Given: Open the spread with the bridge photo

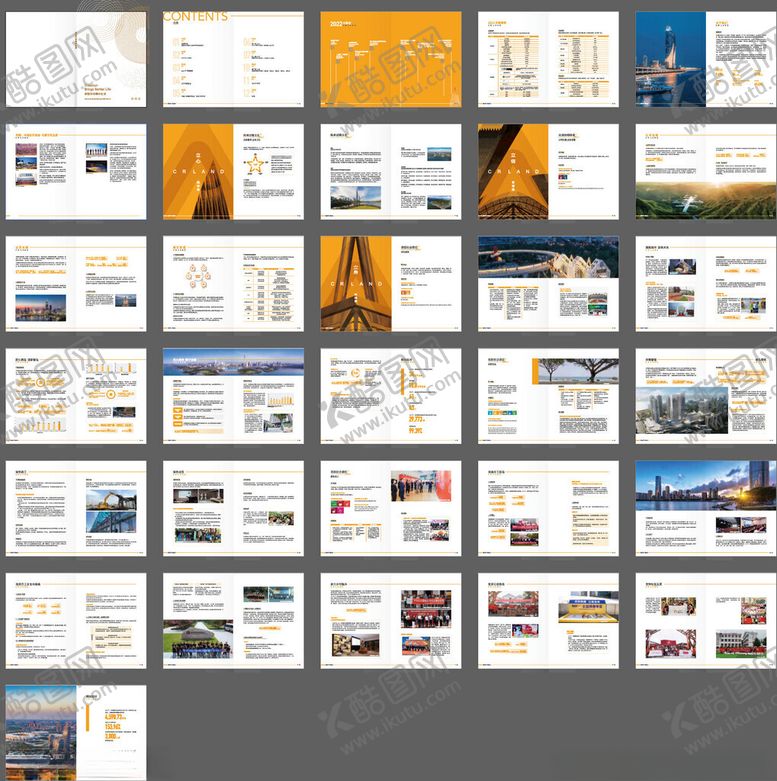Looking at the screenshot, I should [x=391, y=171].
